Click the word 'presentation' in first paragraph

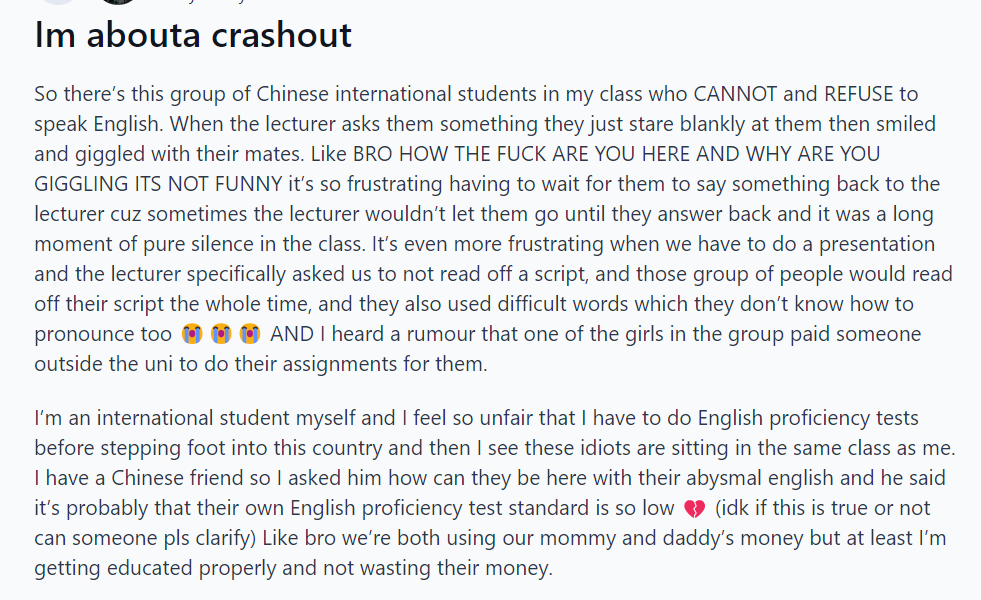pos(877,244)
